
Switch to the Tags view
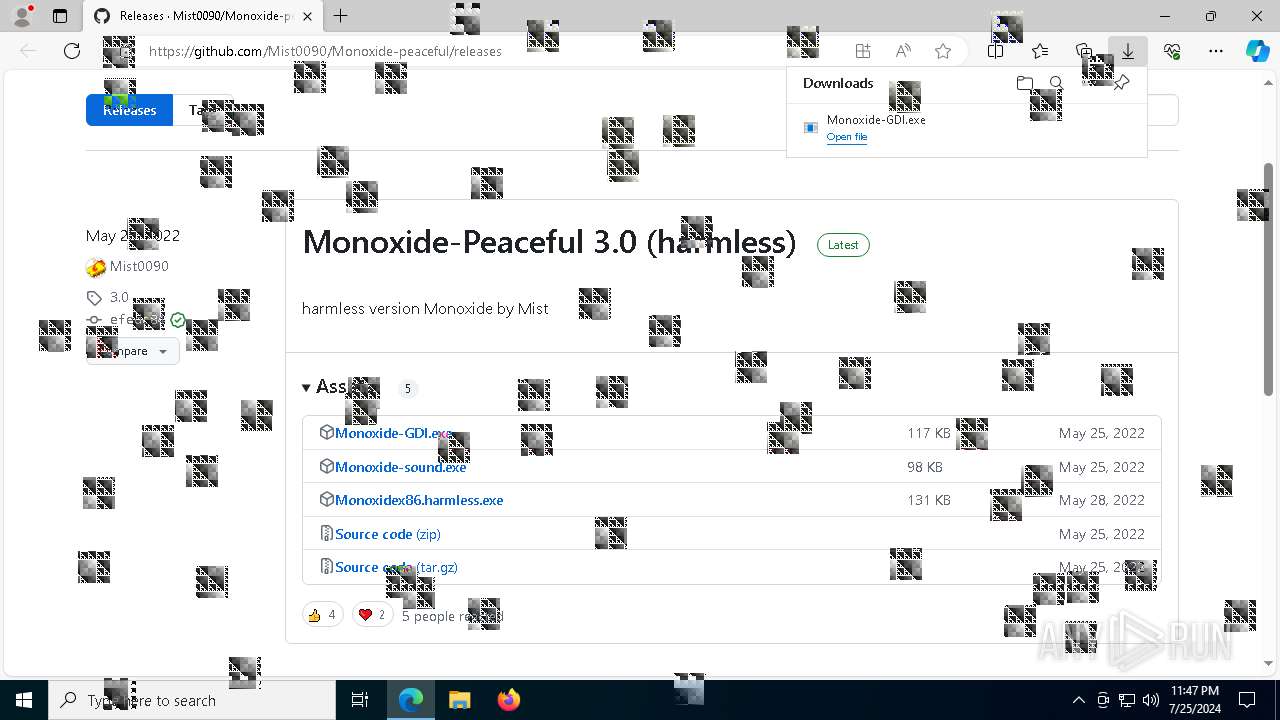204,110
